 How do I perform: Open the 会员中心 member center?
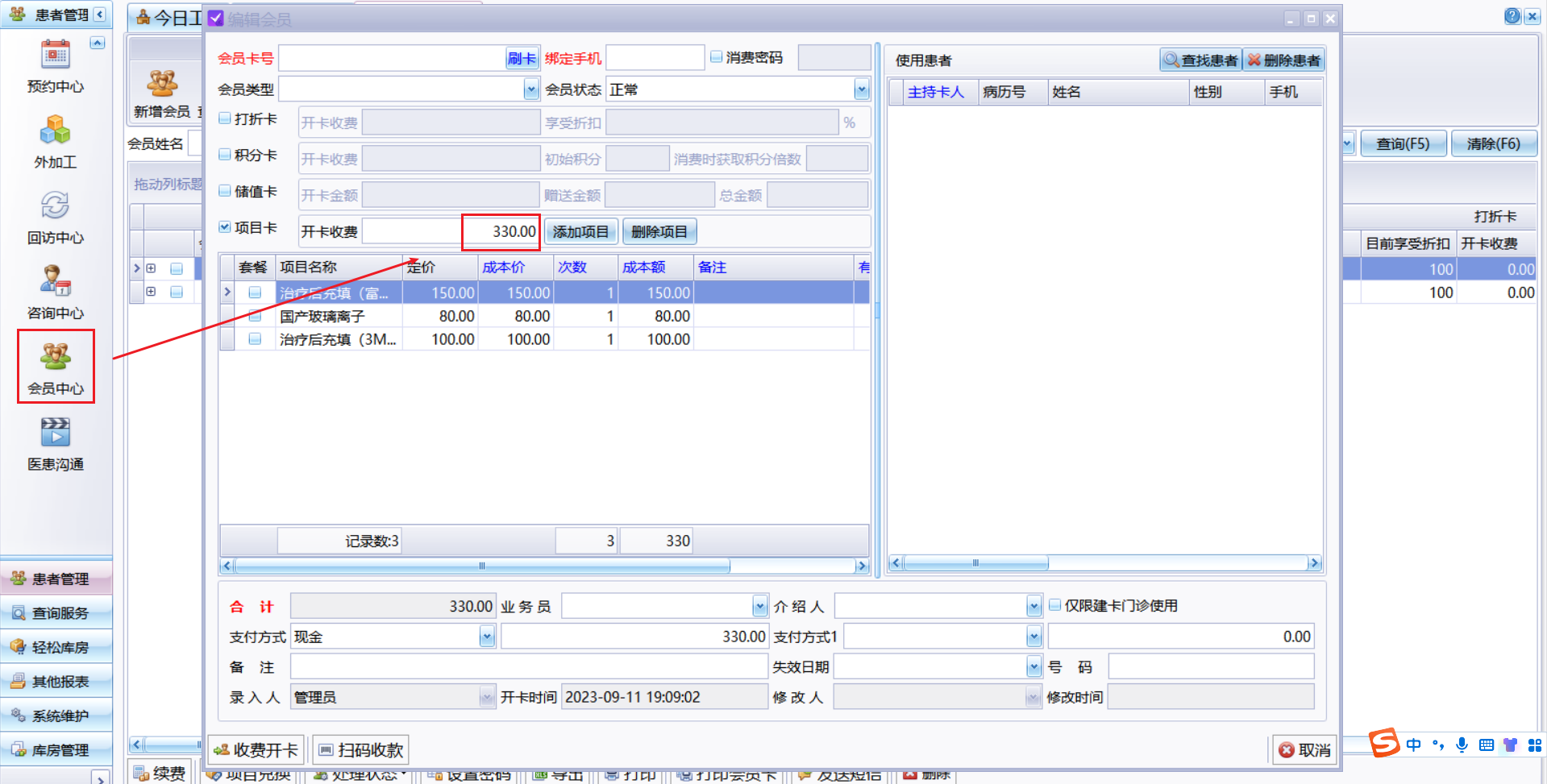coord(55,367)
